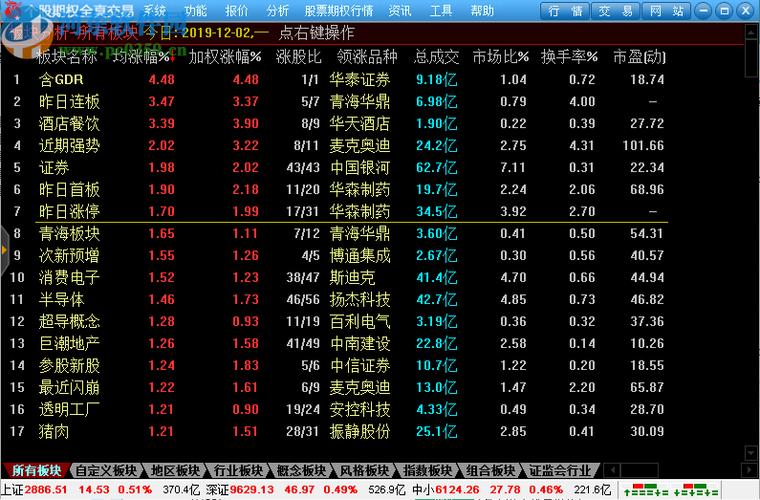Image resolution: width=760 pixels, height=500 pixels.
Task: Select the 证券 sector row
Action: 337,168
